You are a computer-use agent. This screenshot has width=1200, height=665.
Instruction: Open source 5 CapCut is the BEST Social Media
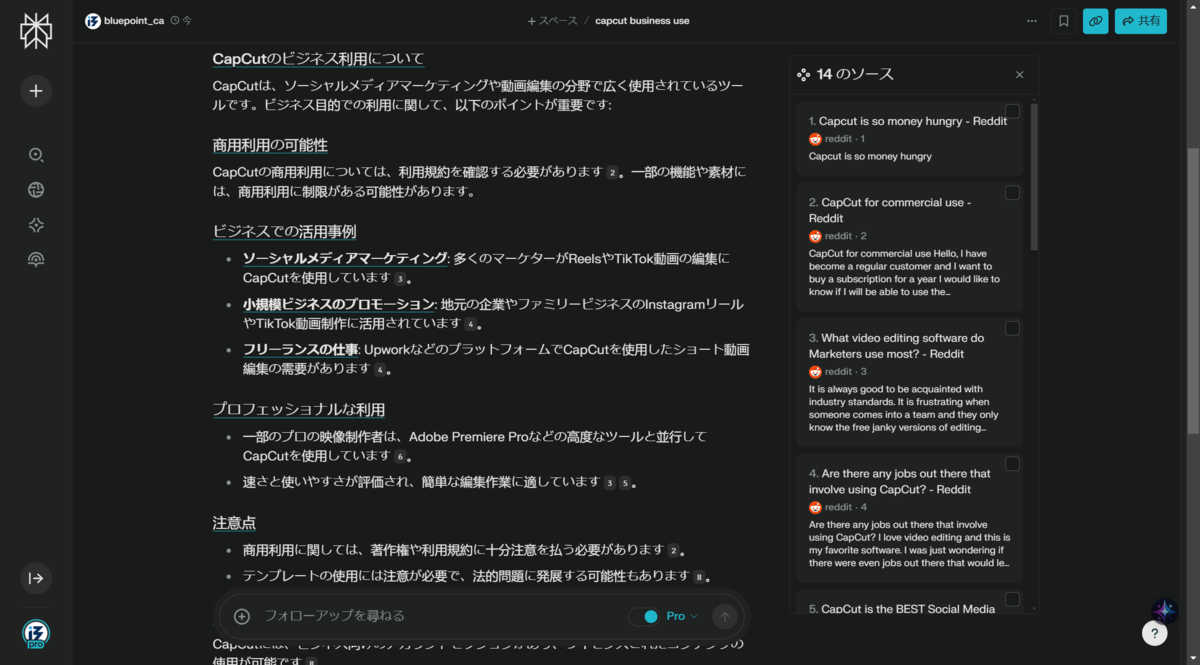coord(902,608)
